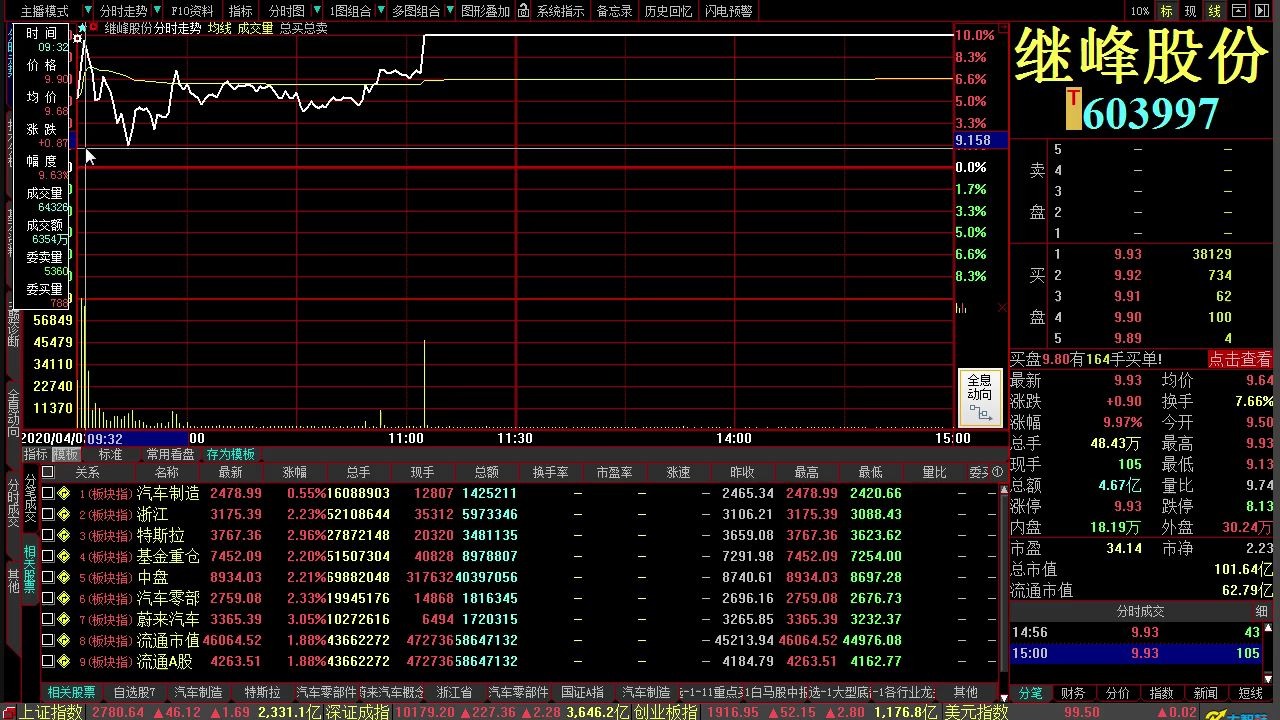1280x720 pixels.
Task: Open the 闪电预警 menu item
Action: click(728, 11)
